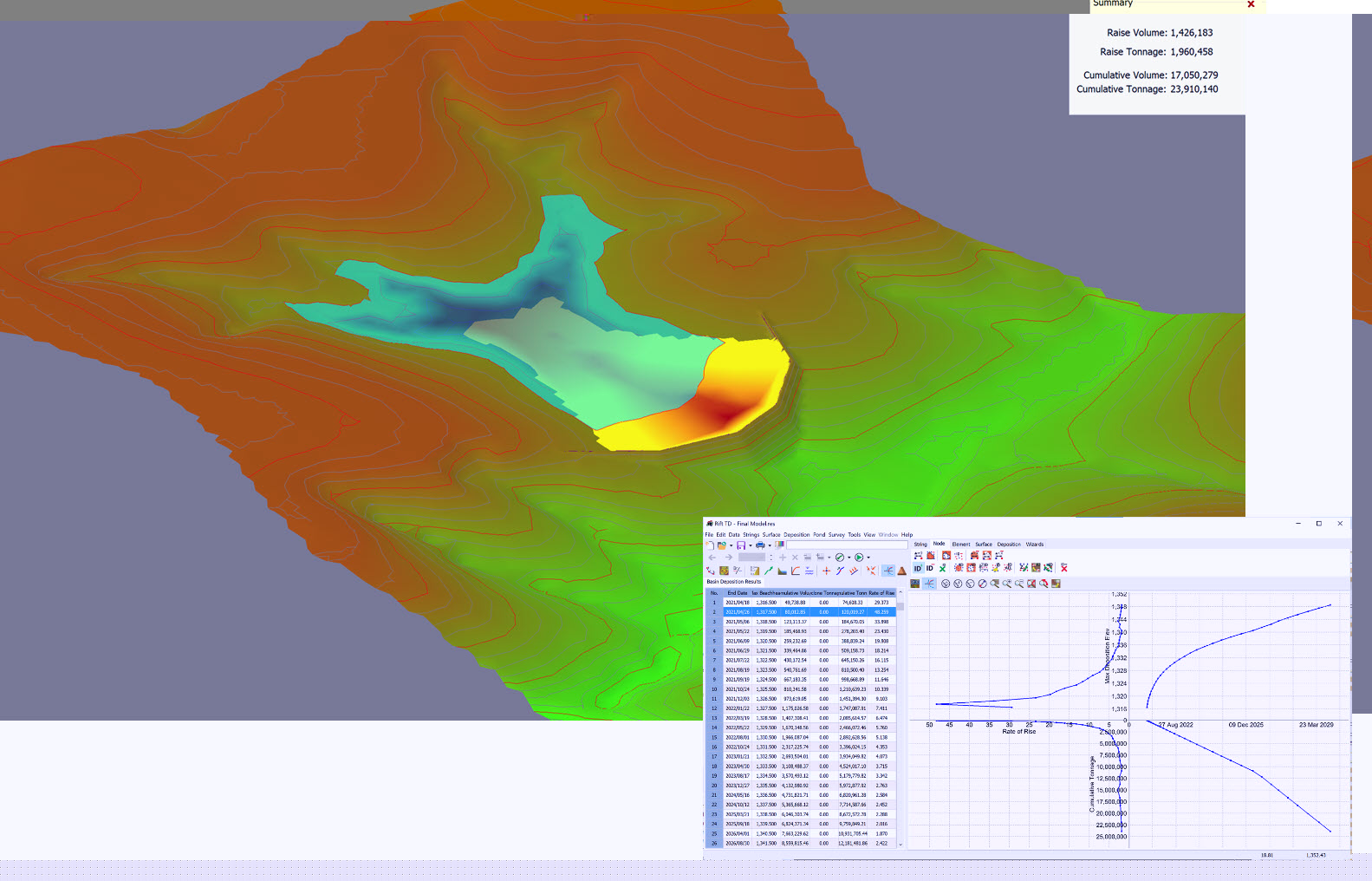The width and height of the screenshot is (1372, 881).
Task: Click the red crosshair node icon
Action: (x=826, y=571)
